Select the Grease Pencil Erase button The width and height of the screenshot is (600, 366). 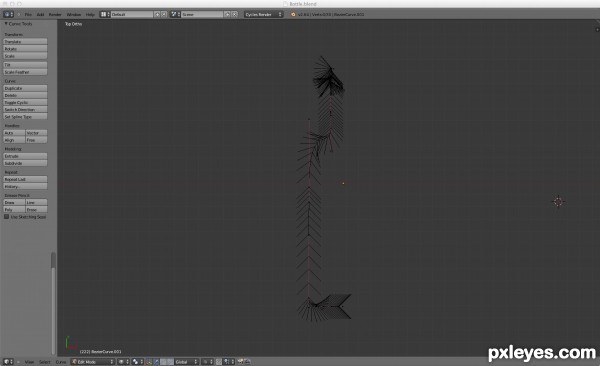click(36, 209)
